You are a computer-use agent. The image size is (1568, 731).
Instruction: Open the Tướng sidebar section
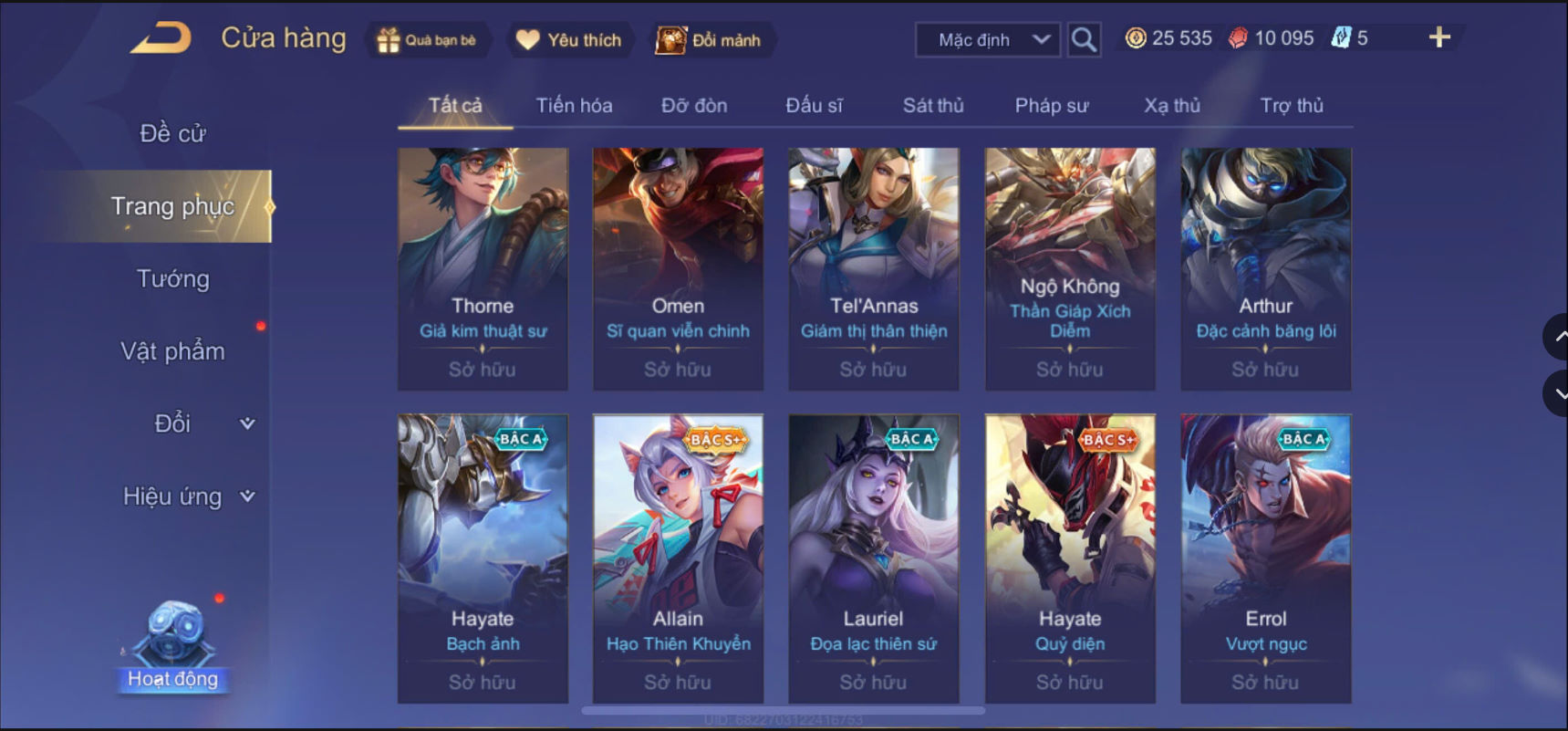(x=172, y=278)
